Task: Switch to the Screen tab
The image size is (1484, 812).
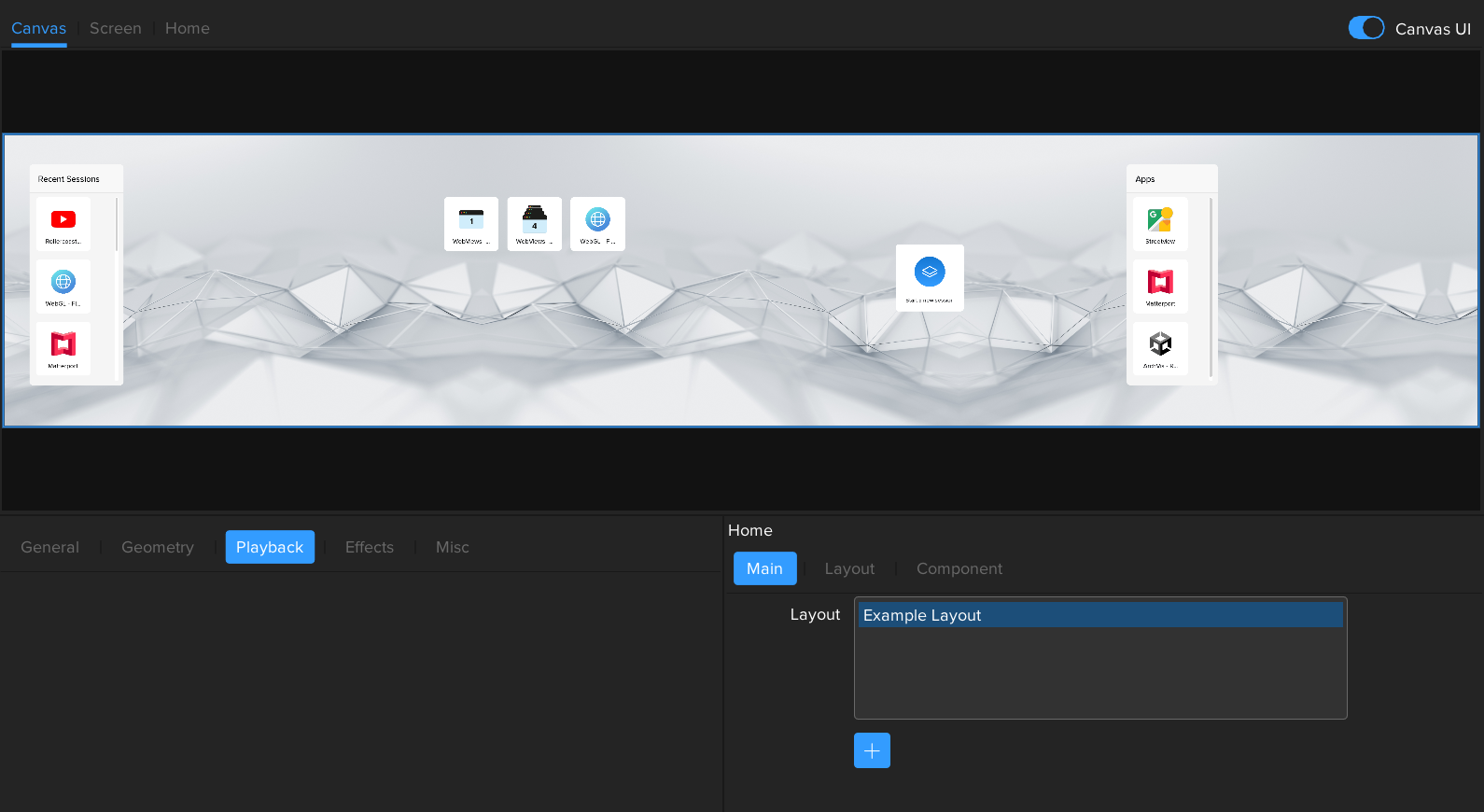Action: click(116, 28)
